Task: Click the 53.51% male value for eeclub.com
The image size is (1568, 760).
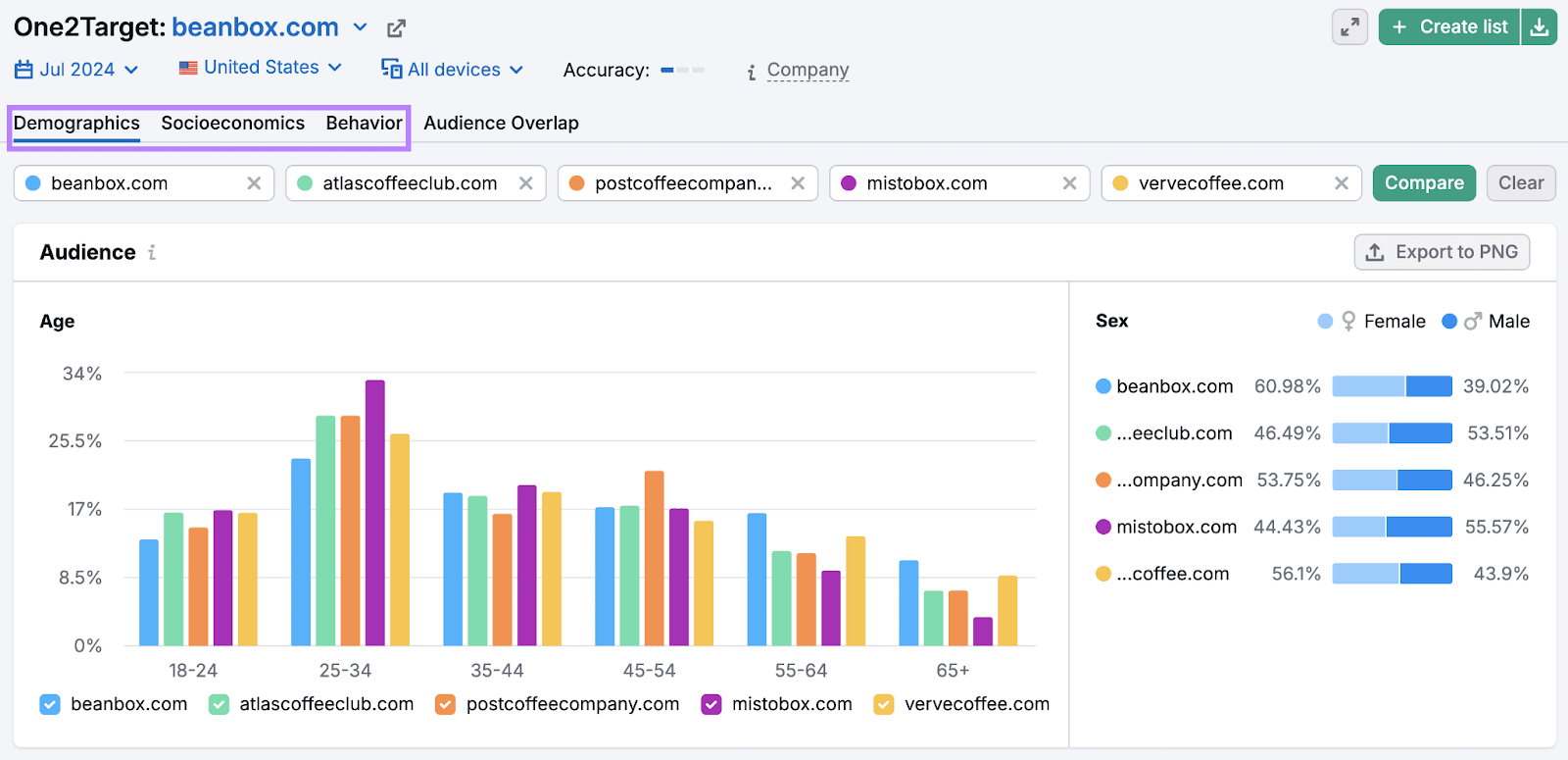Action: pos(1497,433)
